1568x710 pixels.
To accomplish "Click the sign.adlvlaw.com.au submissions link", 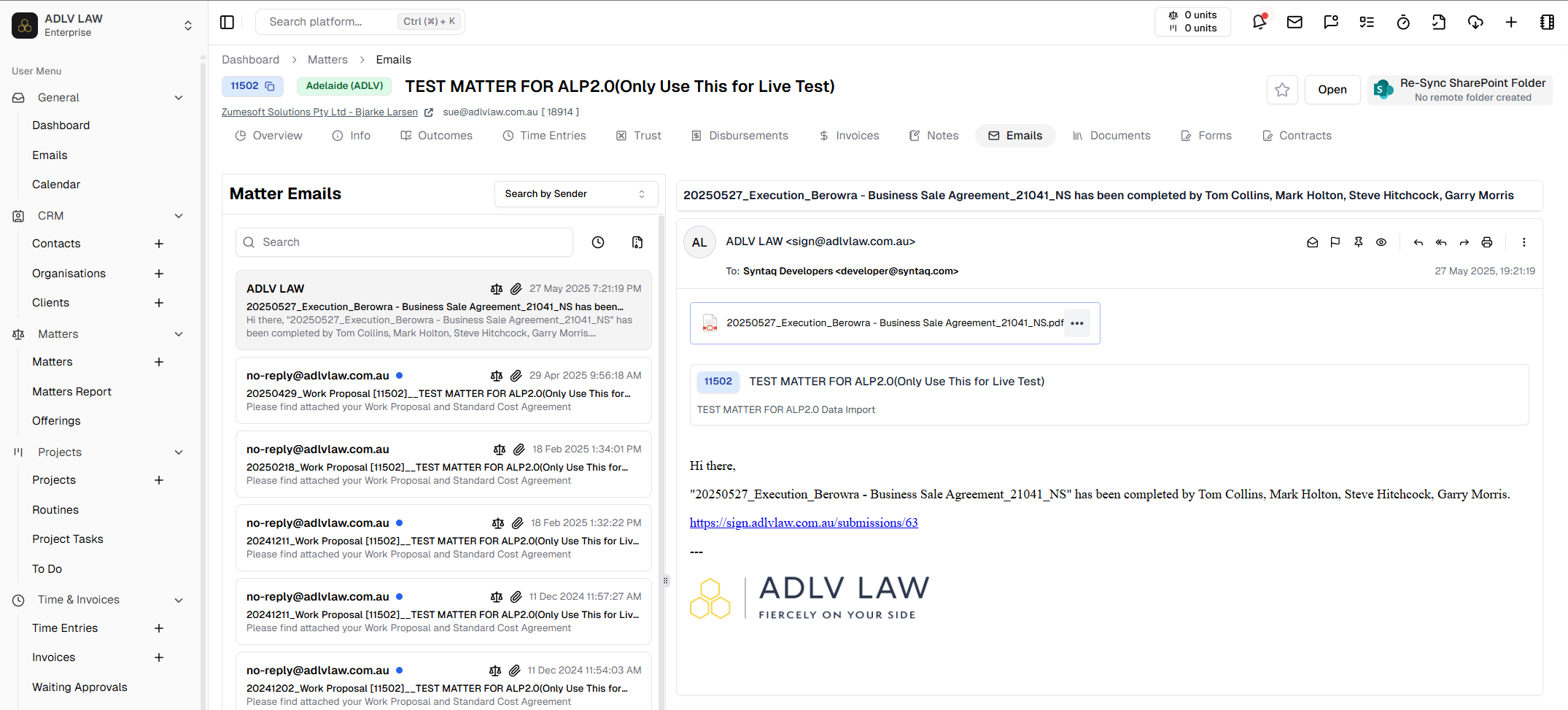I will 804,522.
